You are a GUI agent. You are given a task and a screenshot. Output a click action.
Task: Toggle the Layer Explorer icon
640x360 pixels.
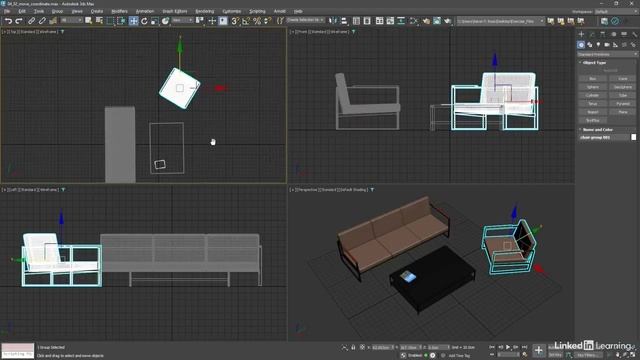point(367,20)
